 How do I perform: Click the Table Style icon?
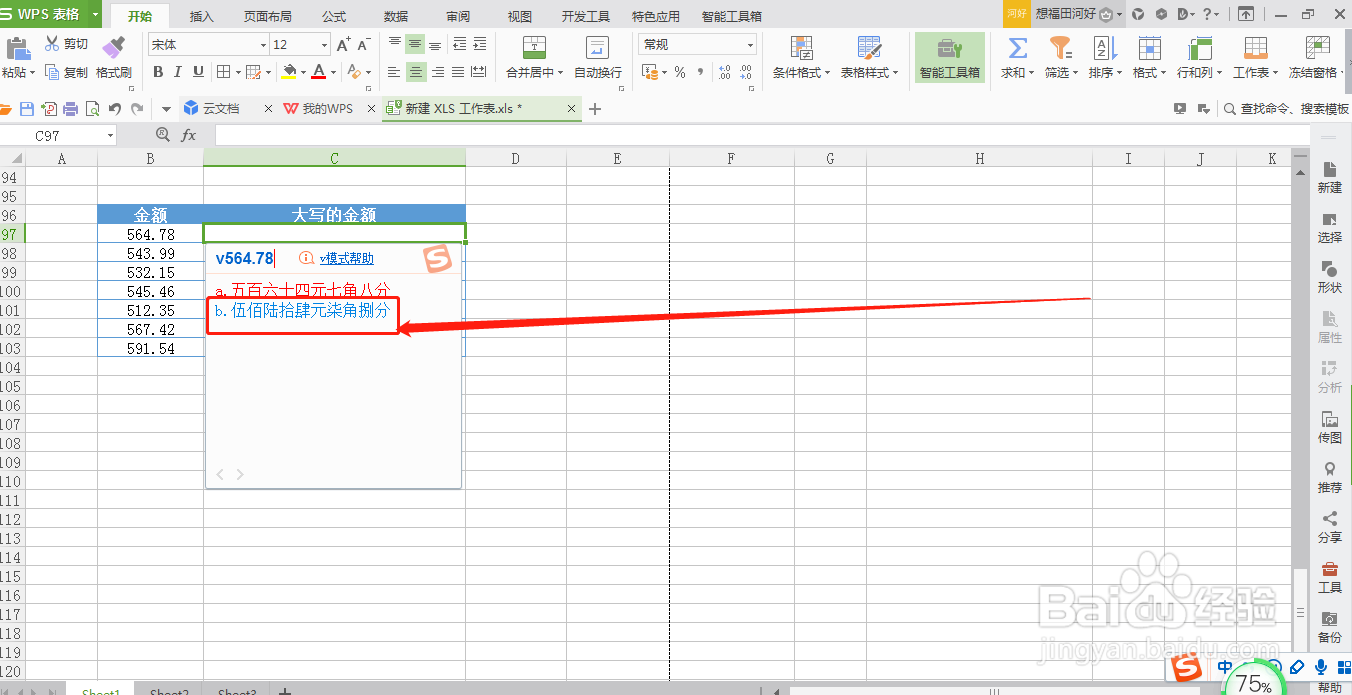tap(868, 48)
